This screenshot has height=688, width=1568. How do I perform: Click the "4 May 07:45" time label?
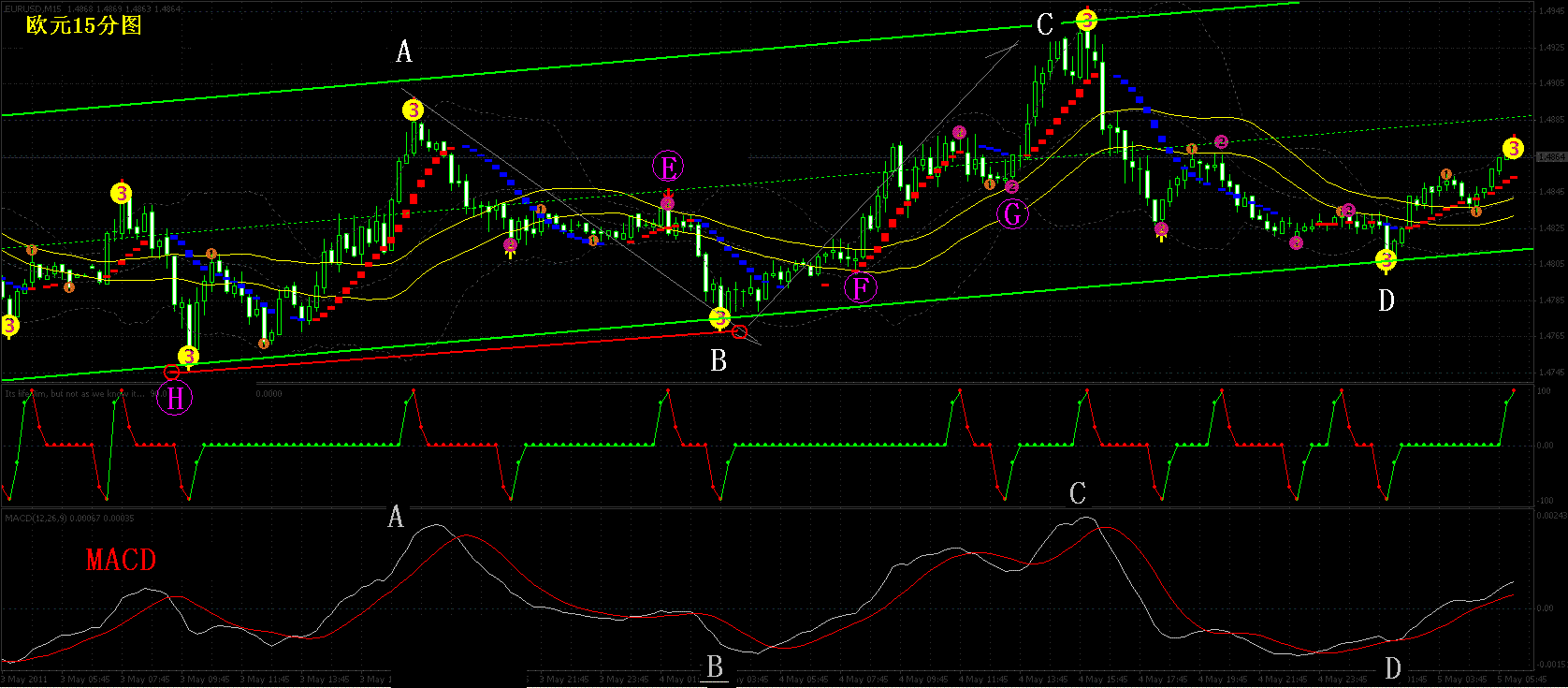pyautogui.click(x=864, y=680)
